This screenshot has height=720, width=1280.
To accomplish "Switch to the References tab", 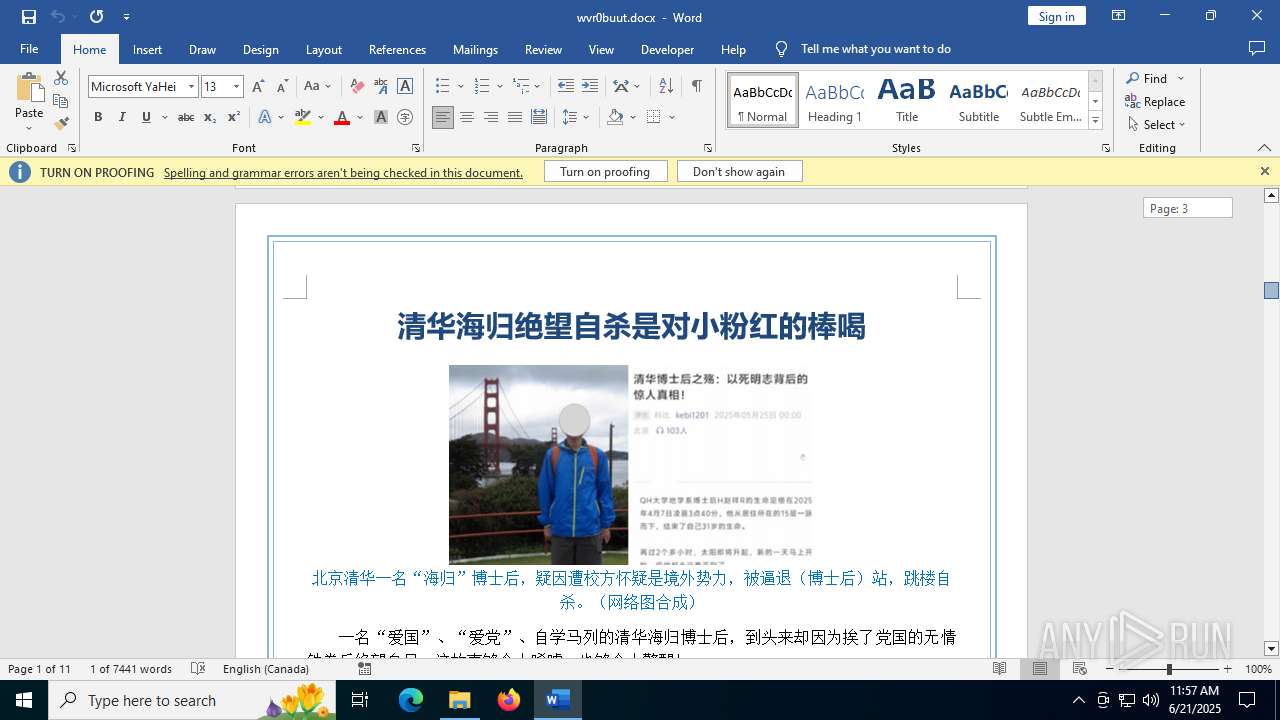I will [397, 49].
